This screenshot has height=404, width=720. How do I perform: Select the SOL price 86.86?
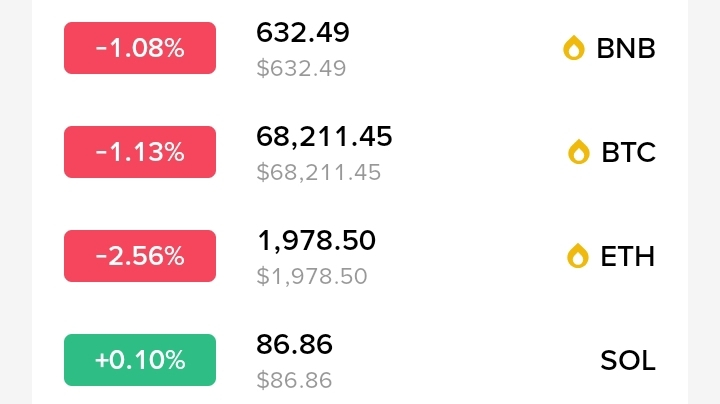pyautogui.click(x=294, y=345)
